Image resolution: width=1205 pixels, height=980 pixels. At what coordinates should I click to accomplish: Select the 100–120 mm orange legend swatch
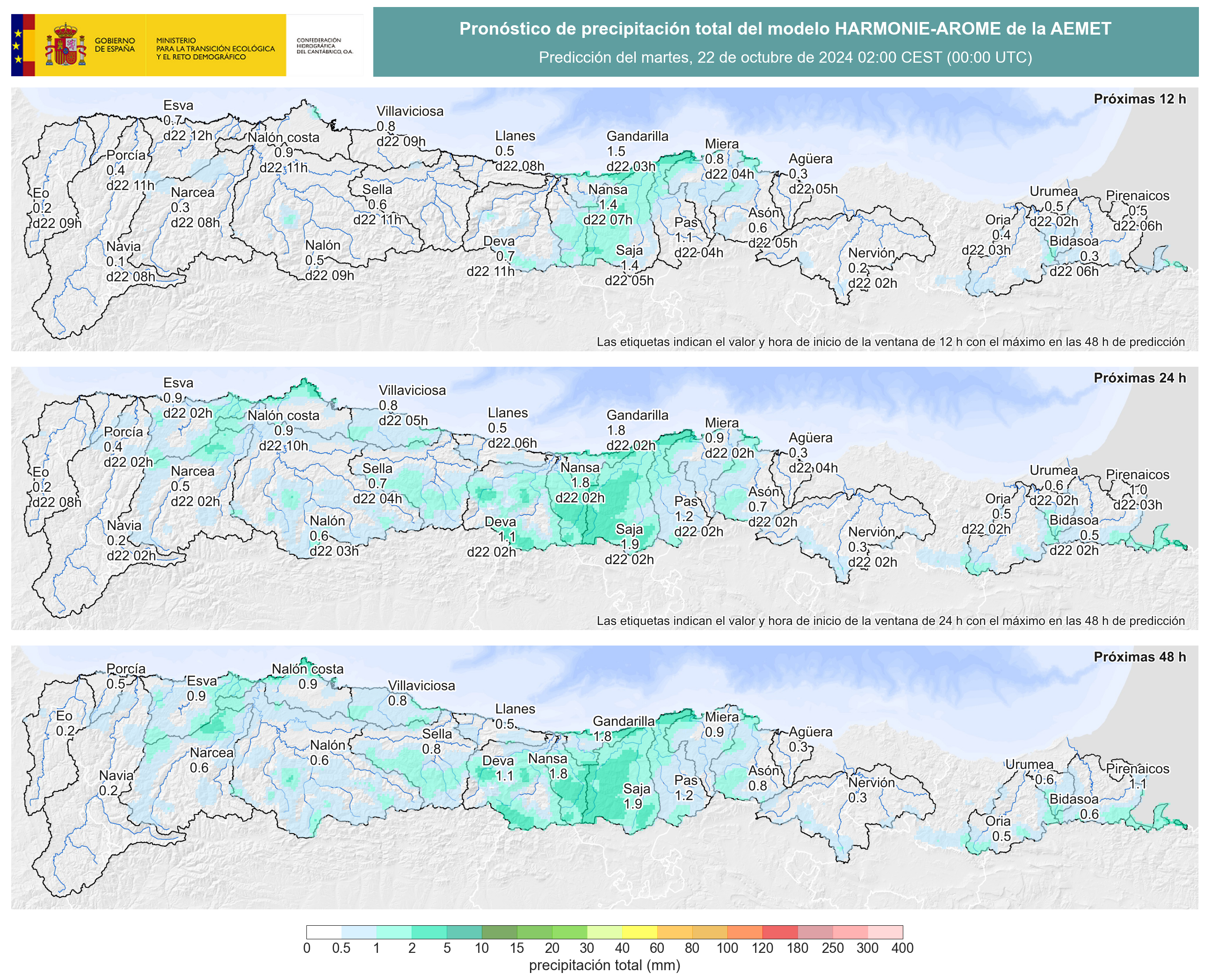point(745,932)
